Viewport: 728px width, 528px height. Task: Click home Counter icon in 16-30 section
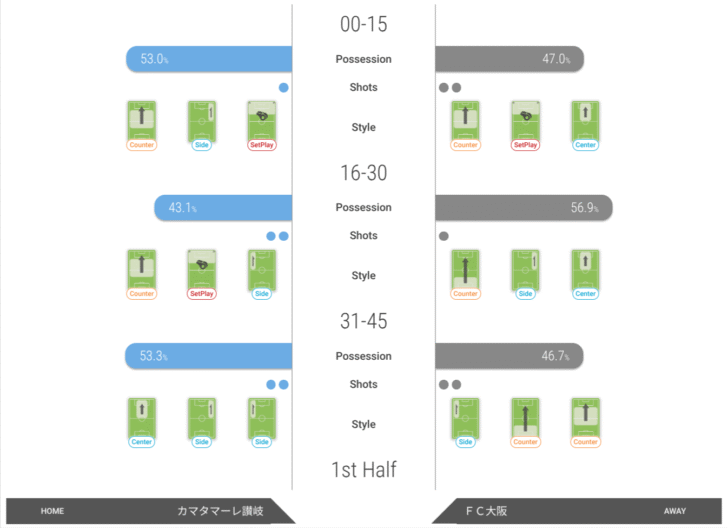pos(142,274)
